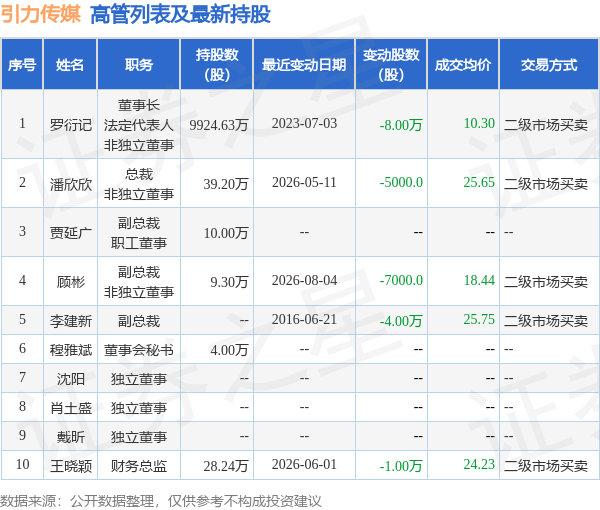Click the date 2023-07-03

304,123
